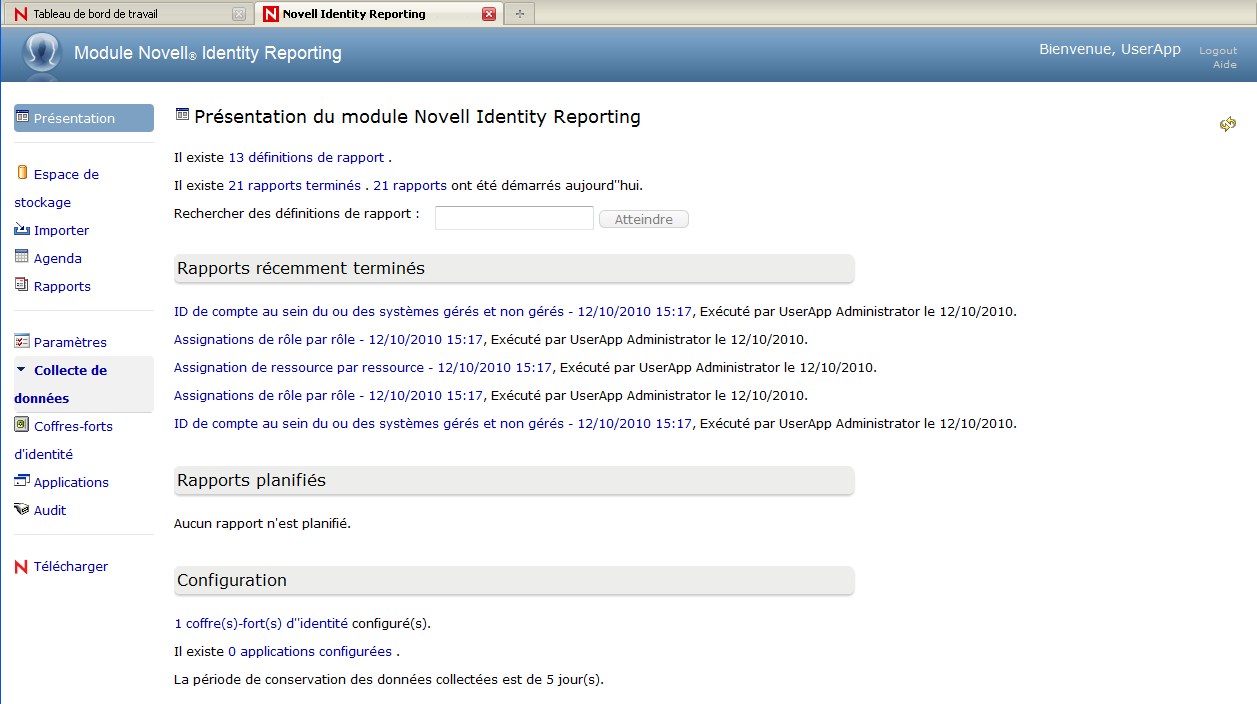
Task: Open the 21 rapports terminés link
Action: click(x=294, y=185)
